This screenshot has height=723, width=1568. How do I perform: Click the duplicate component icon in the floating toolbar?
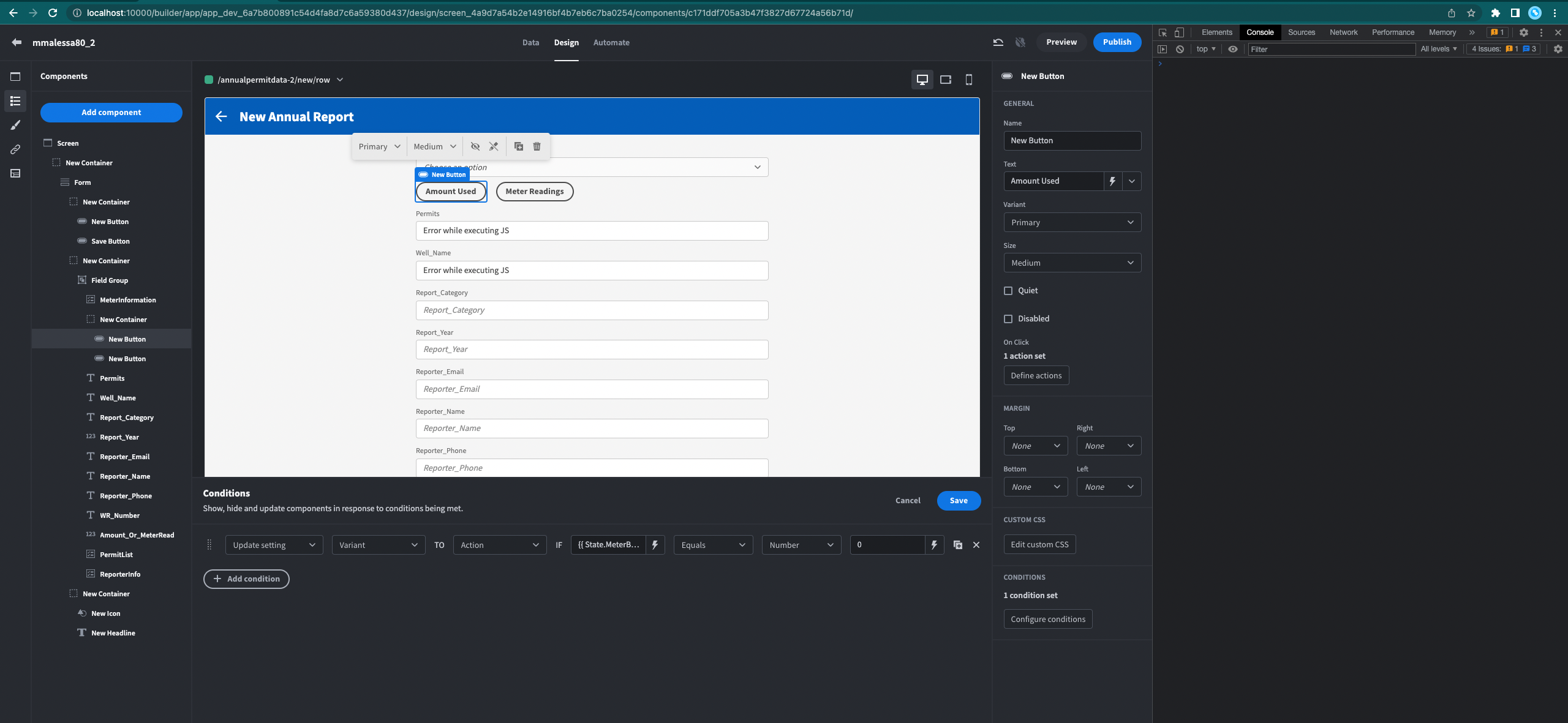(518, 146)
